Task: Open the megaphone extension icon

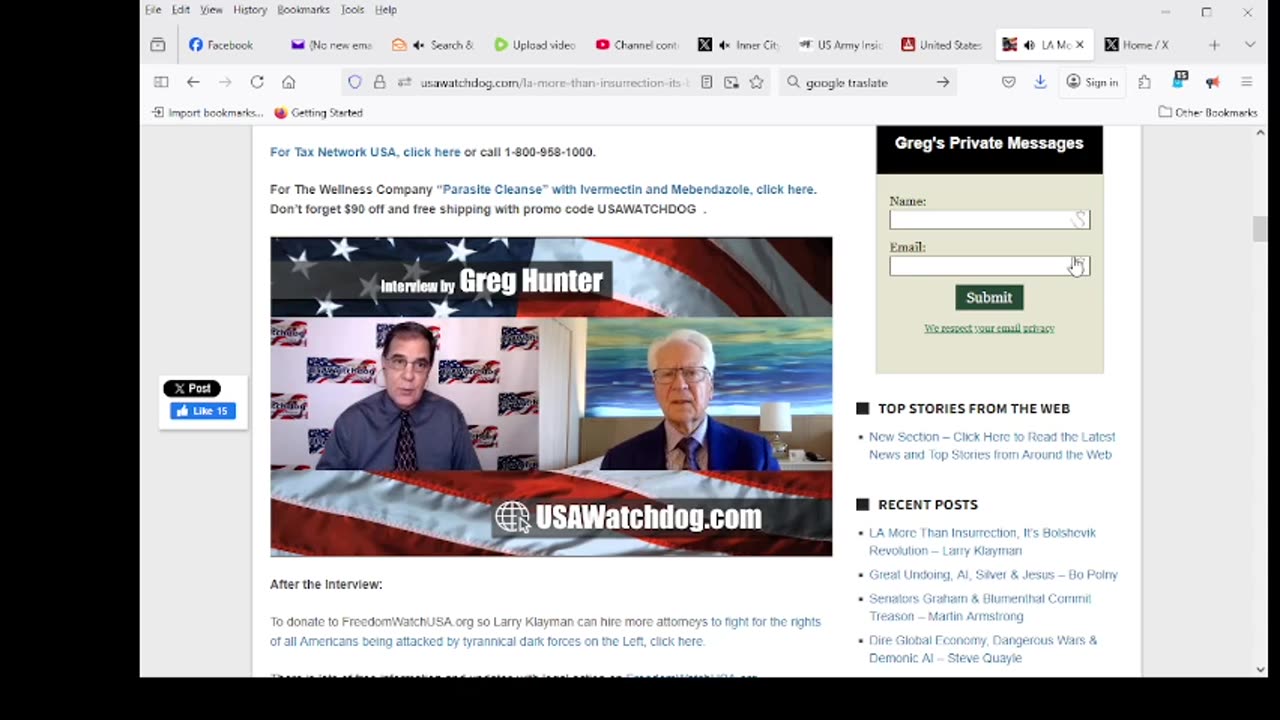Action: (1212, 82)
